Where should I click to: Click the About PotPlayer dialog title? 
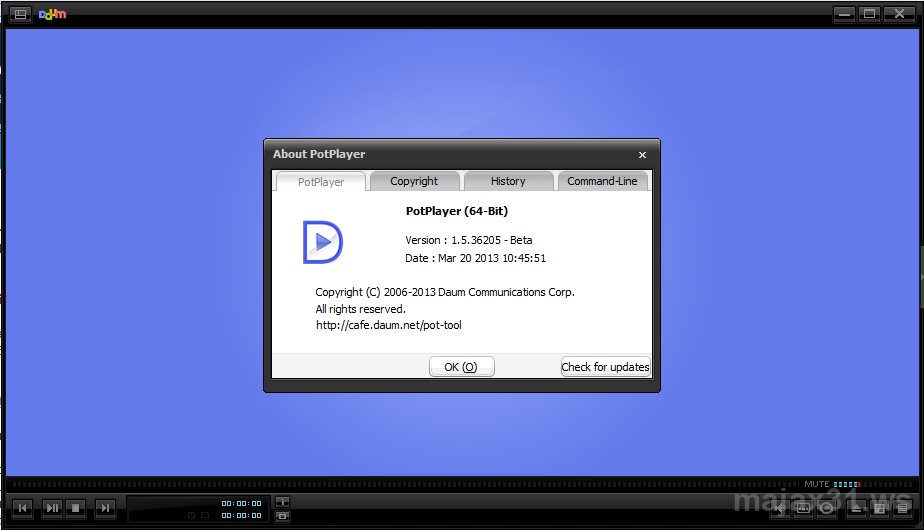(x=319, y=154)
